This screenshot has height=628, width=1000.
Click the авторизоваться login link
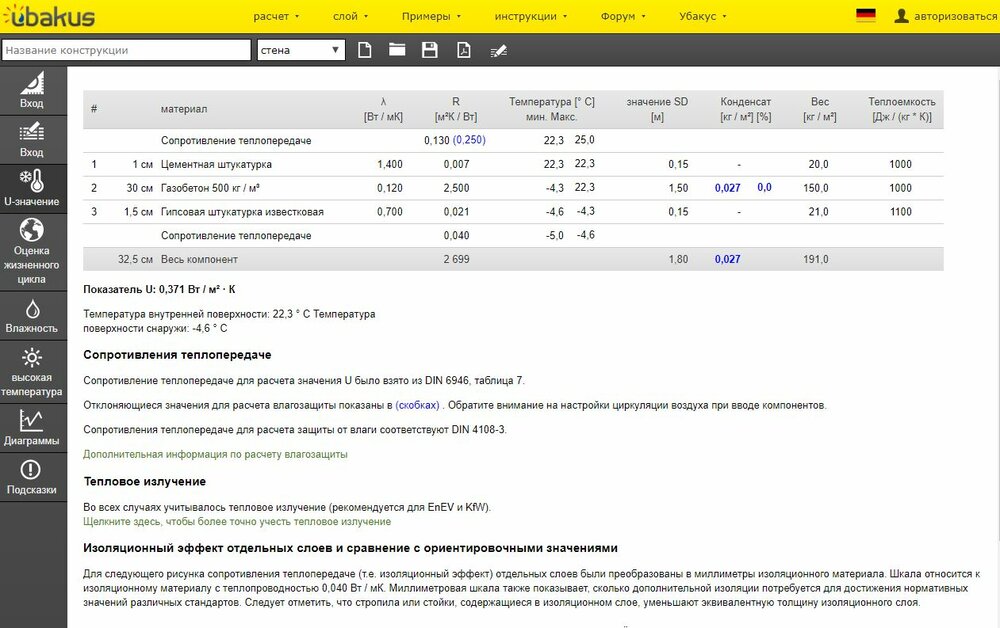(945, 17)
